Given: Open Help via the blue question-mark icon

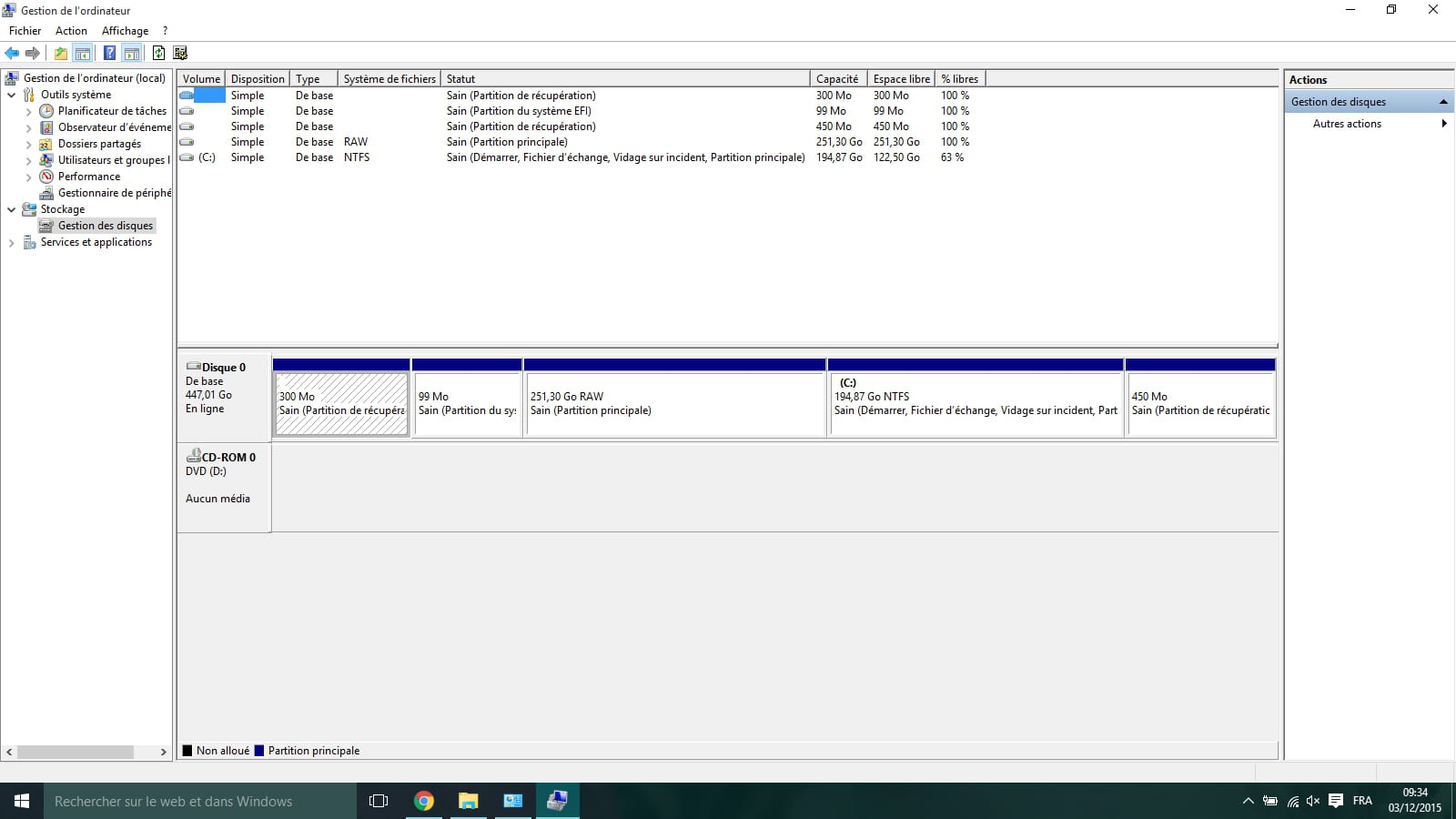Looking at the screenshot, I should click(x=109, y=53).
